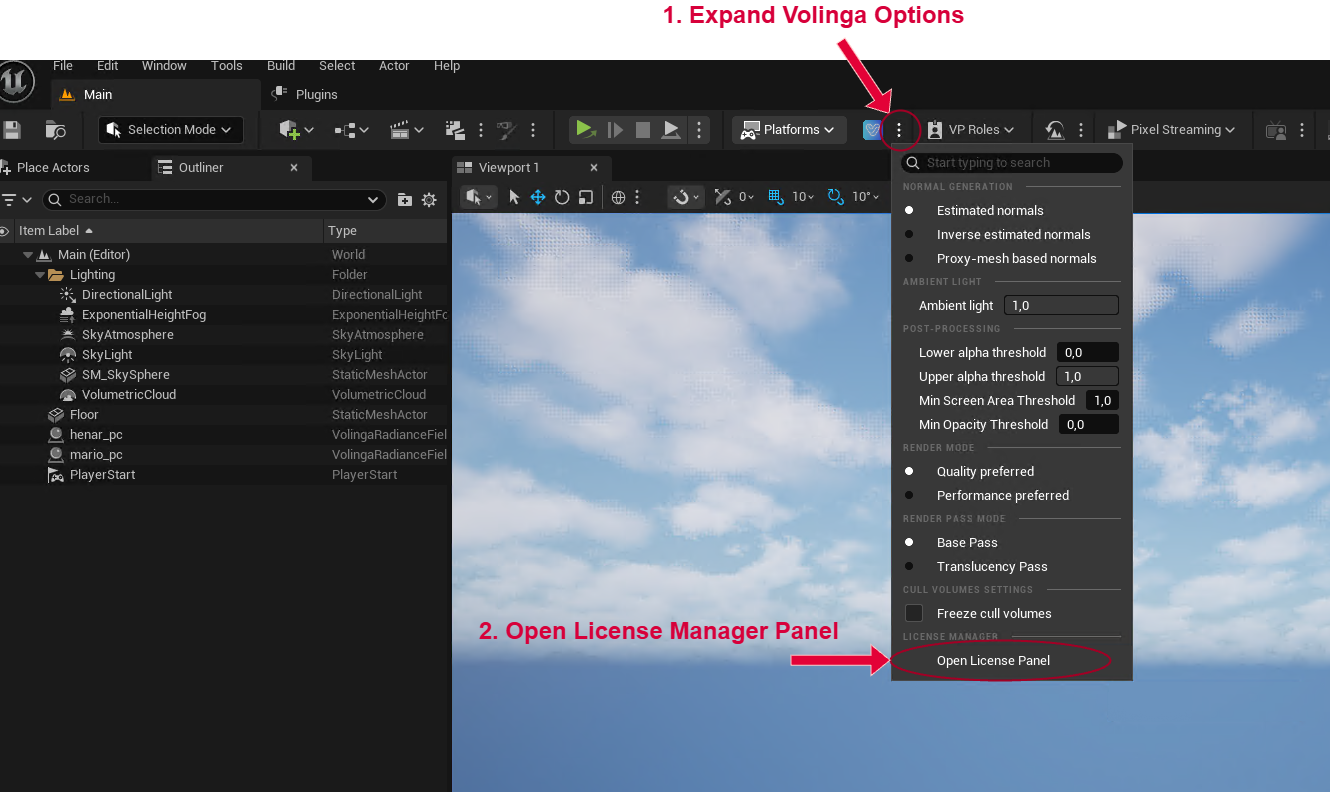The height and width of the screenshot is (793, 1330).
Task: Collapse the Lighting folder in the Outliner
Action: tap(41, 275)
